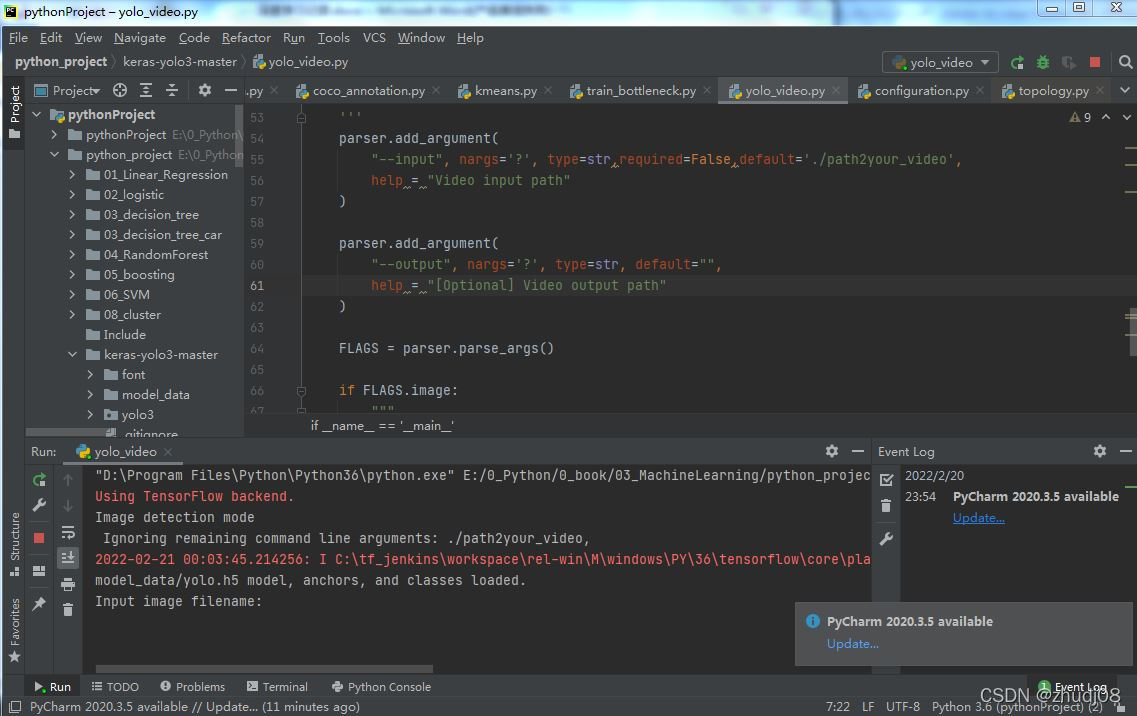Expand all in Project panel

coord(146,90)
